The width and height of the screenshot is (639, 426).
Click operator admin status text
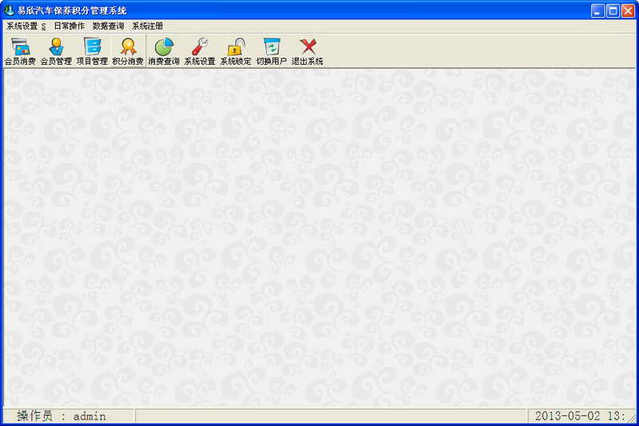click(x=61, y=416)
